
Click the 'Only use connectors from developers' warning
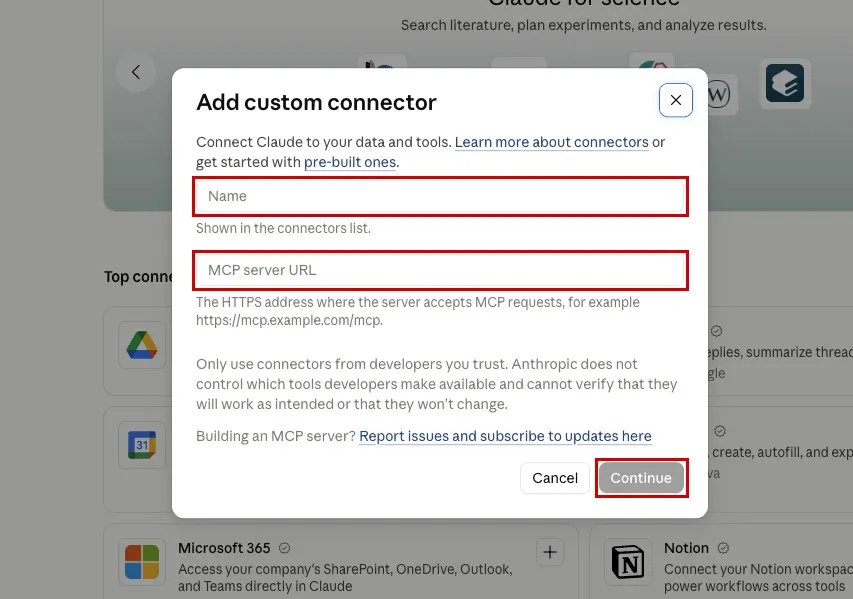436,384
